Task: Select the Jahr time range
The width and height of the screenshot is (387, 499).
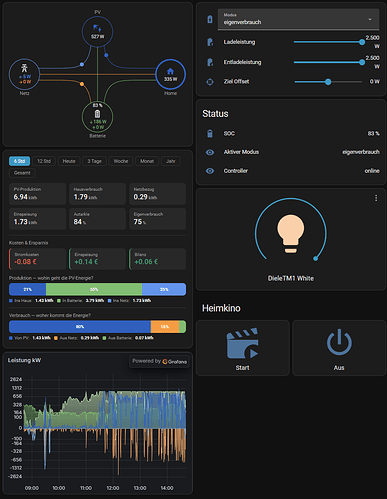Action: point(171,161)
